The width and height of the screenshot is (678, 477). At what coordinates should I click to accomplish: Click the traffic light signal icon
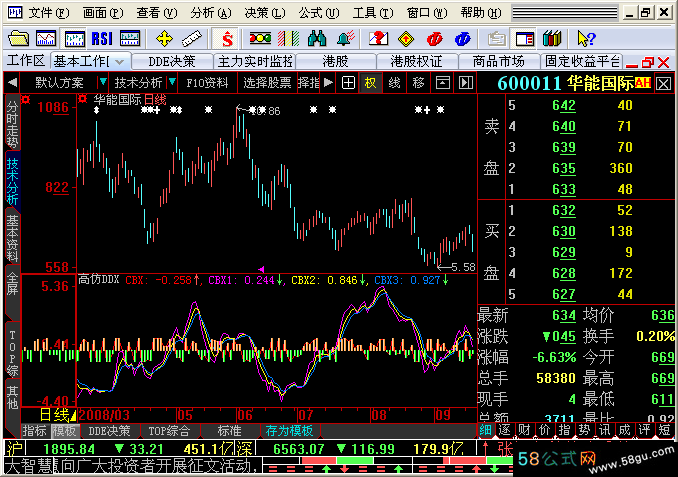[x=260, y=39]
